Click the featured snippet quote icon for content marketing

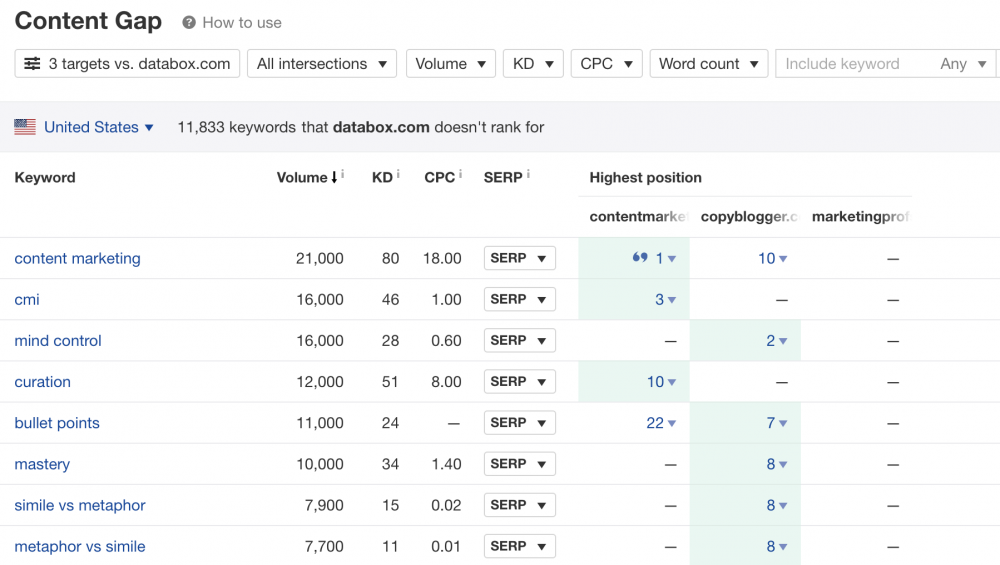pyautogui.click(x=640, y=258)
